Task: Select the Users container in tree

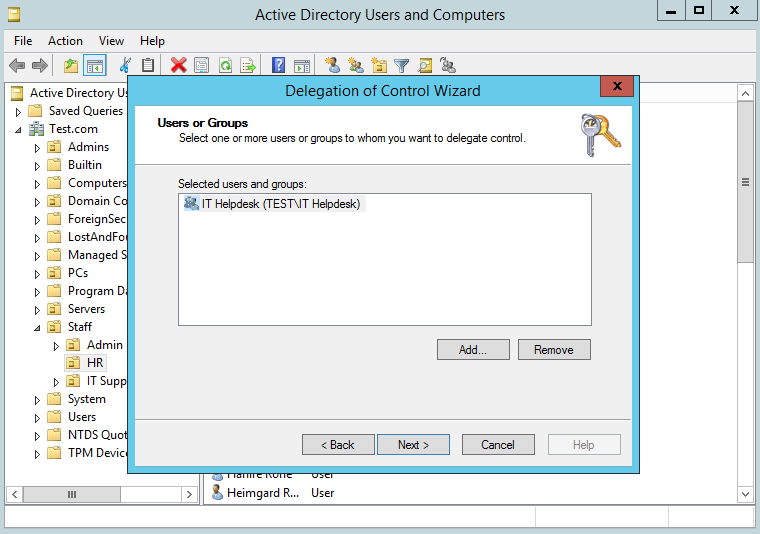Action: [x=72, y=417]
